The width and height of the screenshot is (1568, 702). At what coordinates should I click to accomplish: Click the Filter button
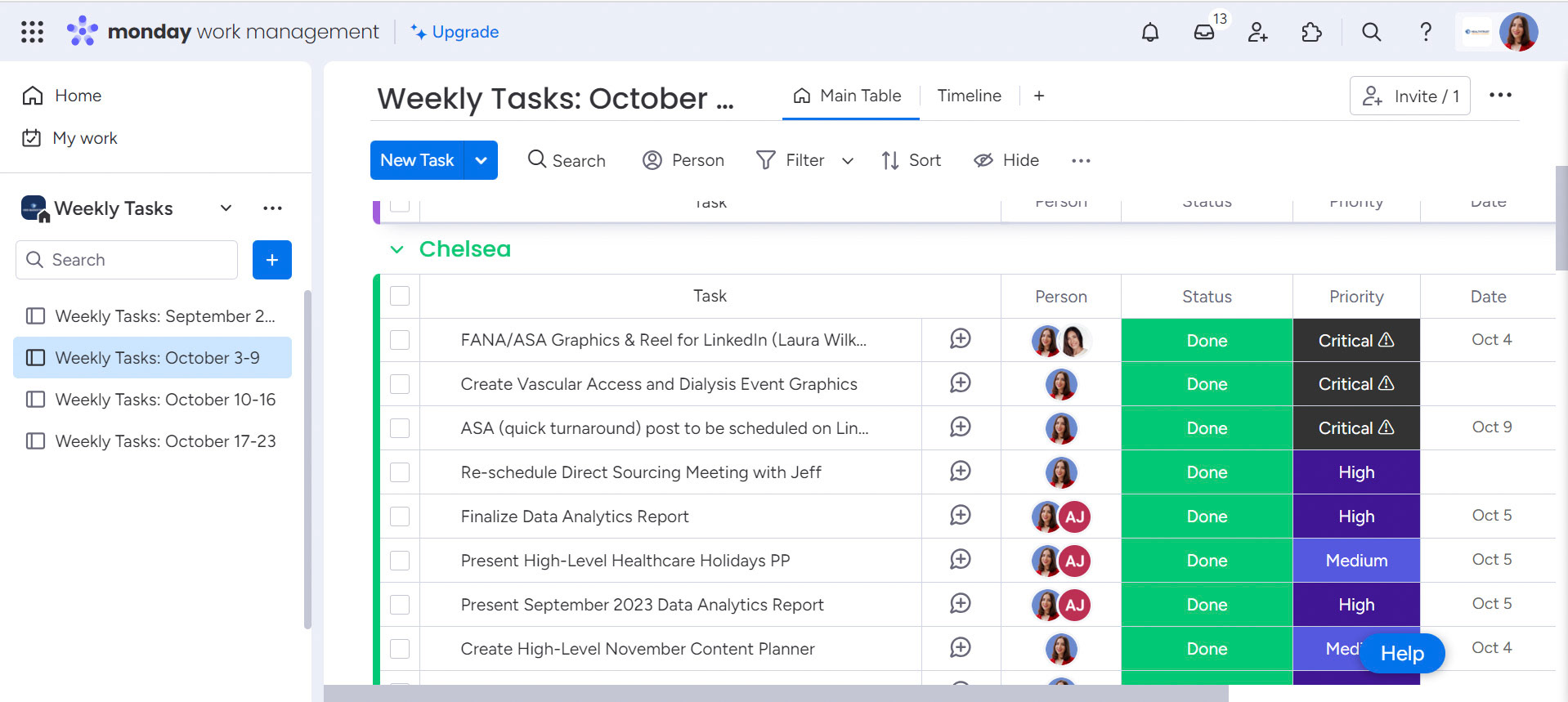tap(791, 160)
